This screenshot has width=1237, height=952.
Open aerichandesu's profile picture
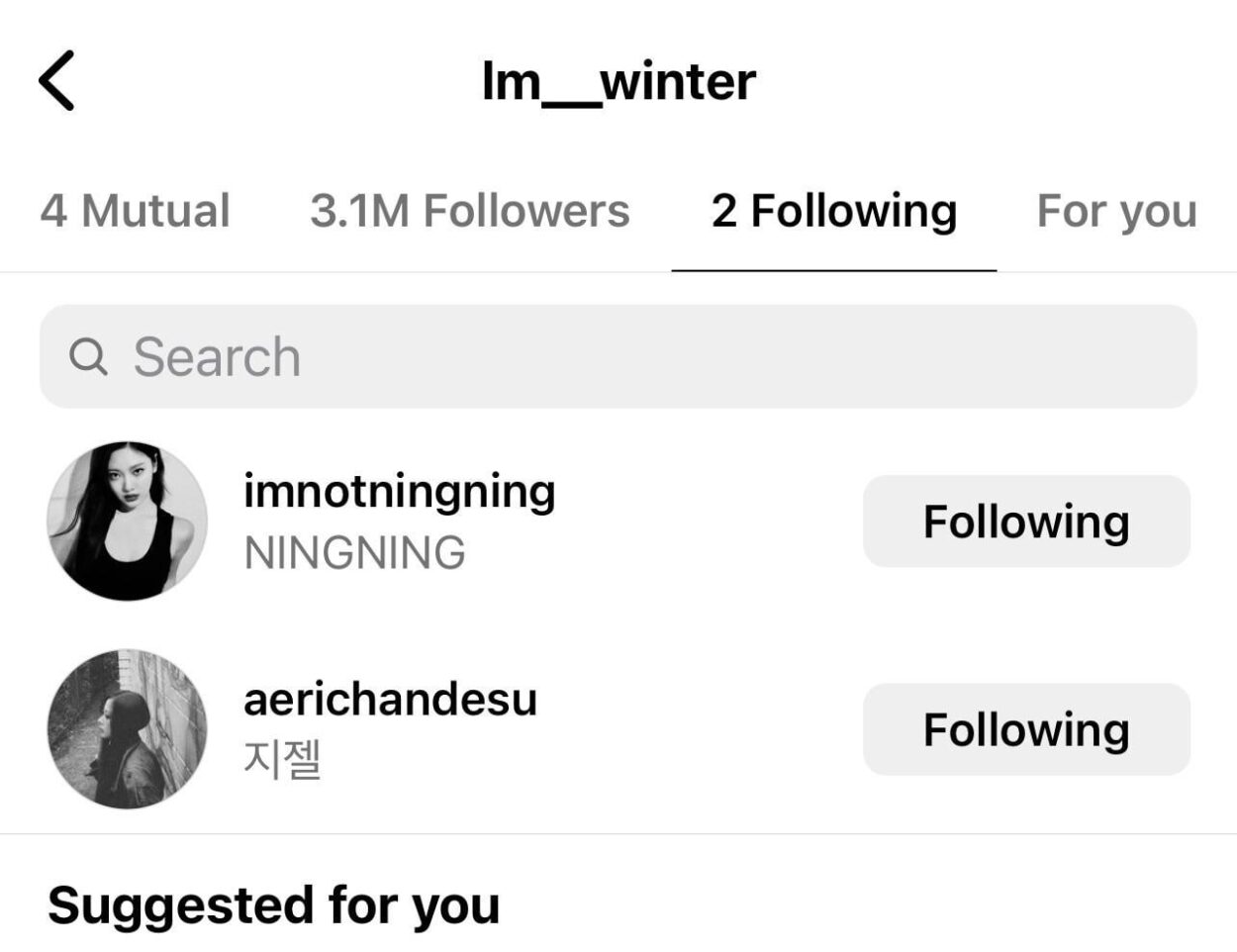129,729
